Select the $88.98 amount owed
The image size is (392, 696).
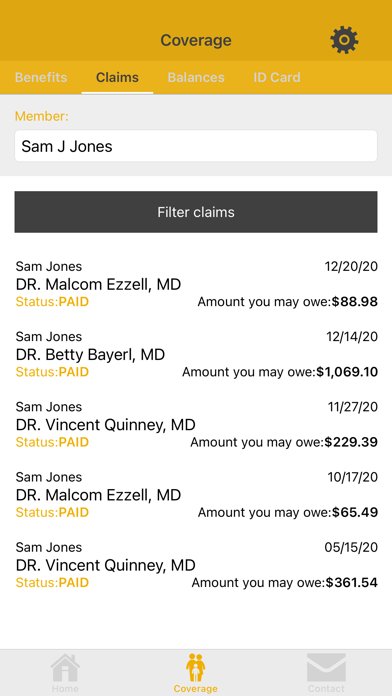(x=355, y=302)
